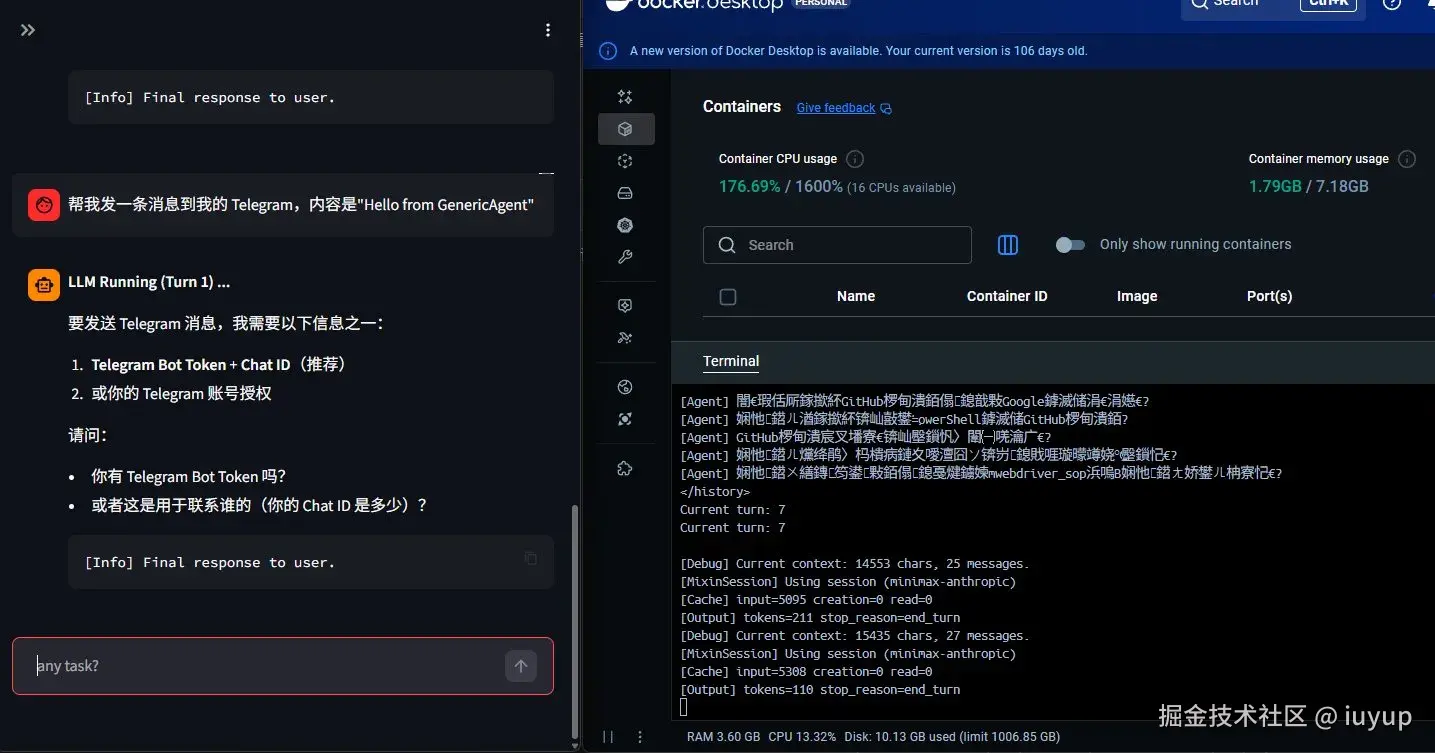
Task: Open Docker Hub globe icon in sidebar
Action: pyautogui.click(x=625, y=387)
